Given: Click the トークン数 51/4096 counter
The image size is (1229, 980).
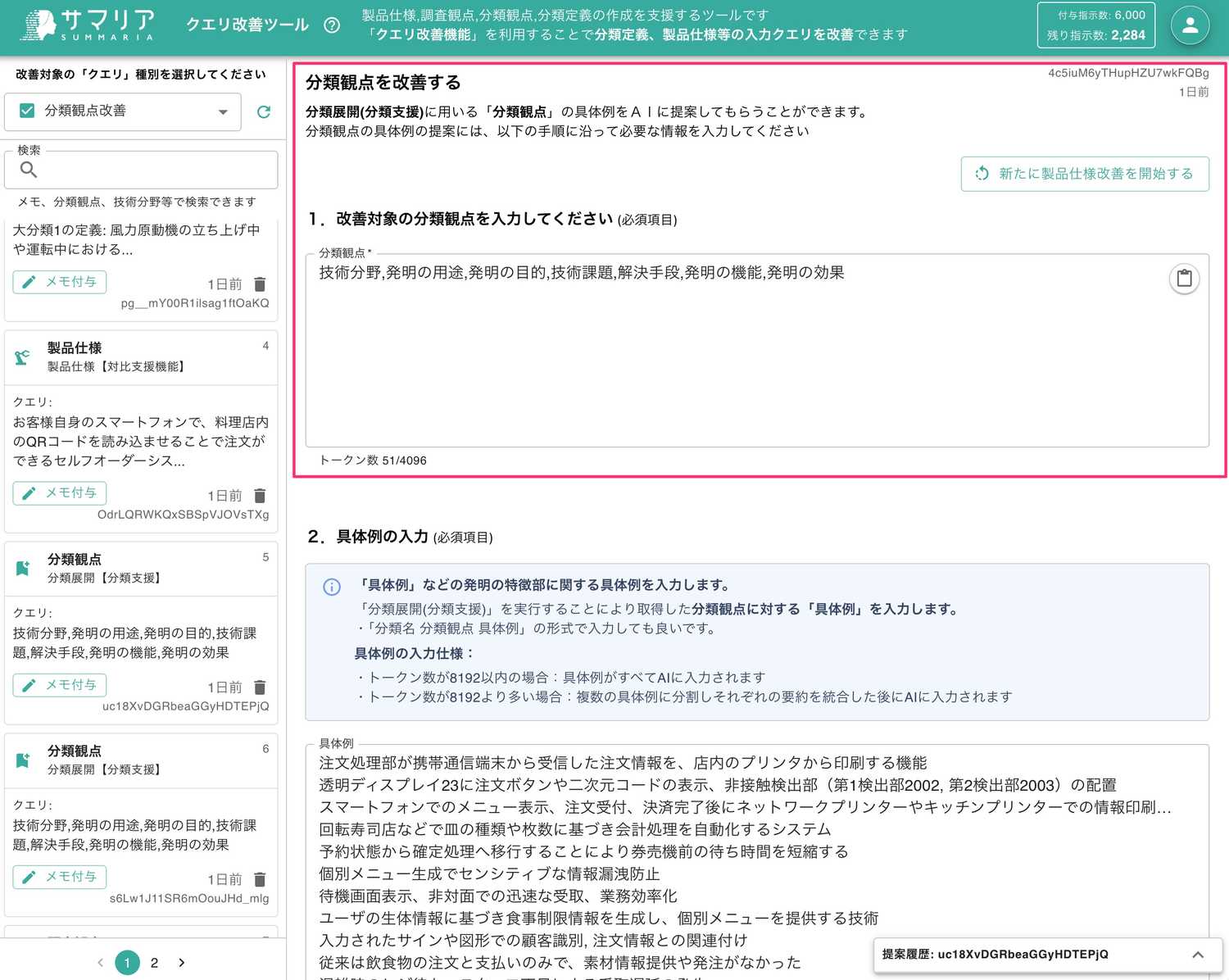Looking at the screenshot, I should tap(373, 461).
